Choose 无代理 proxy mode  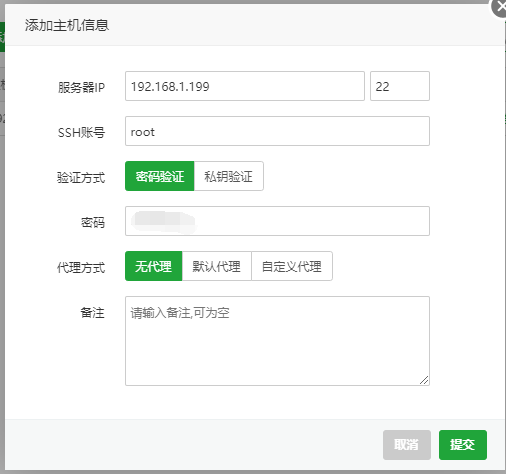point(154,266)
